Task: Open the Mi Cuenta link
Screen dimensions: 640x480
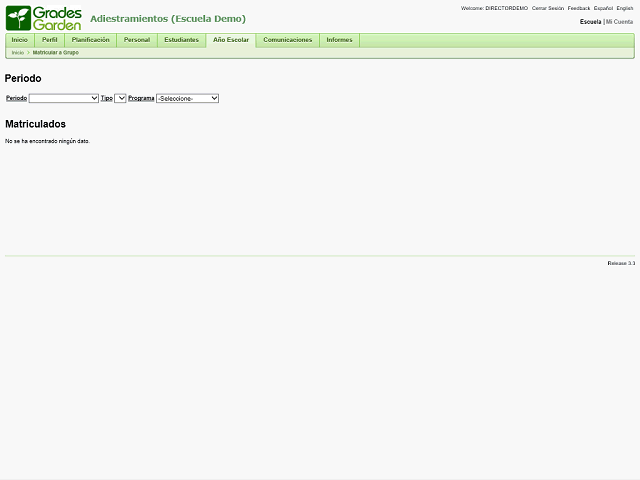Action: point(620,22)
